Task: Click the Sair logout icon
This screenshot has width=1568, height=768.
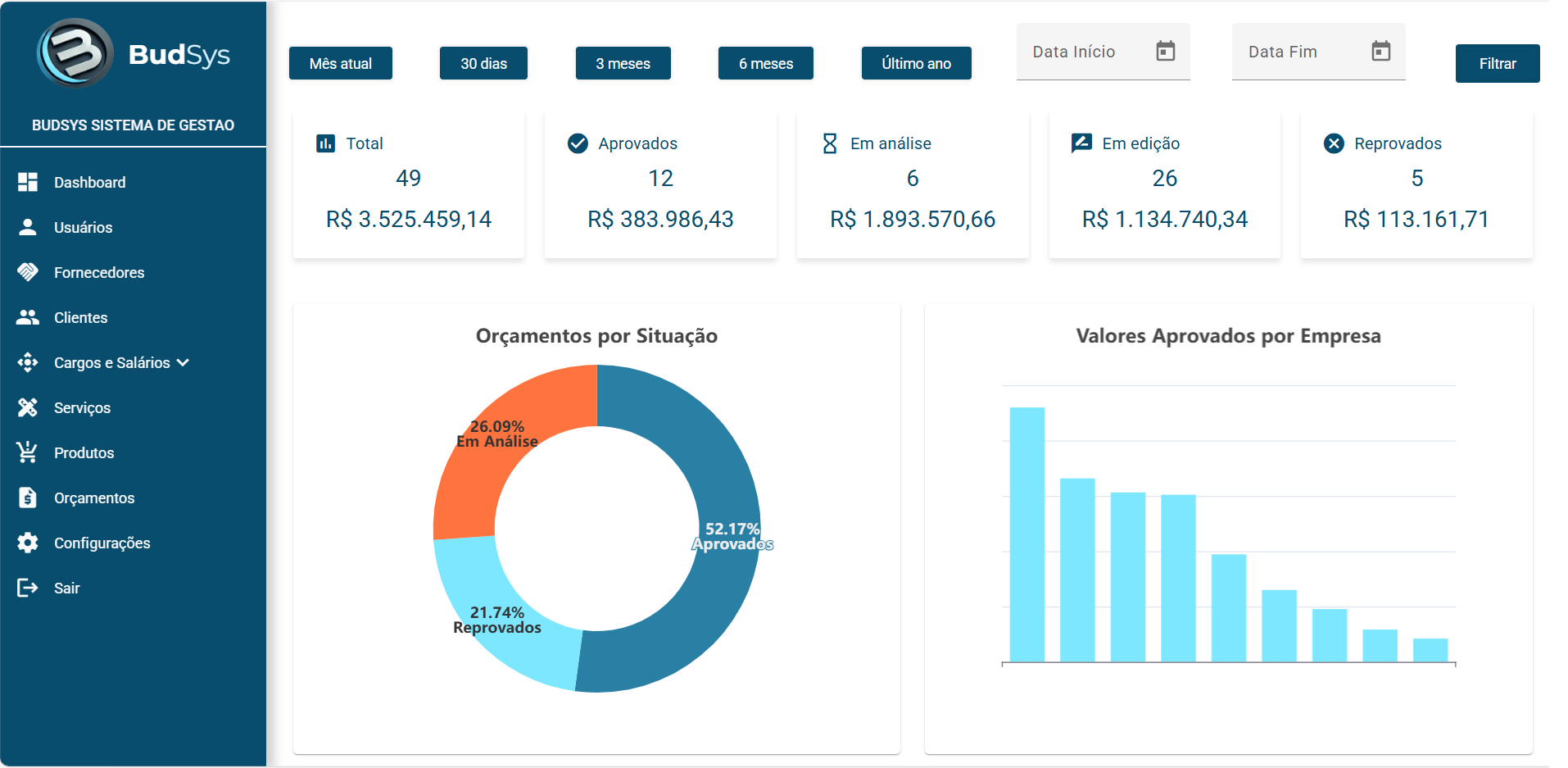Action: coord(28,588)
